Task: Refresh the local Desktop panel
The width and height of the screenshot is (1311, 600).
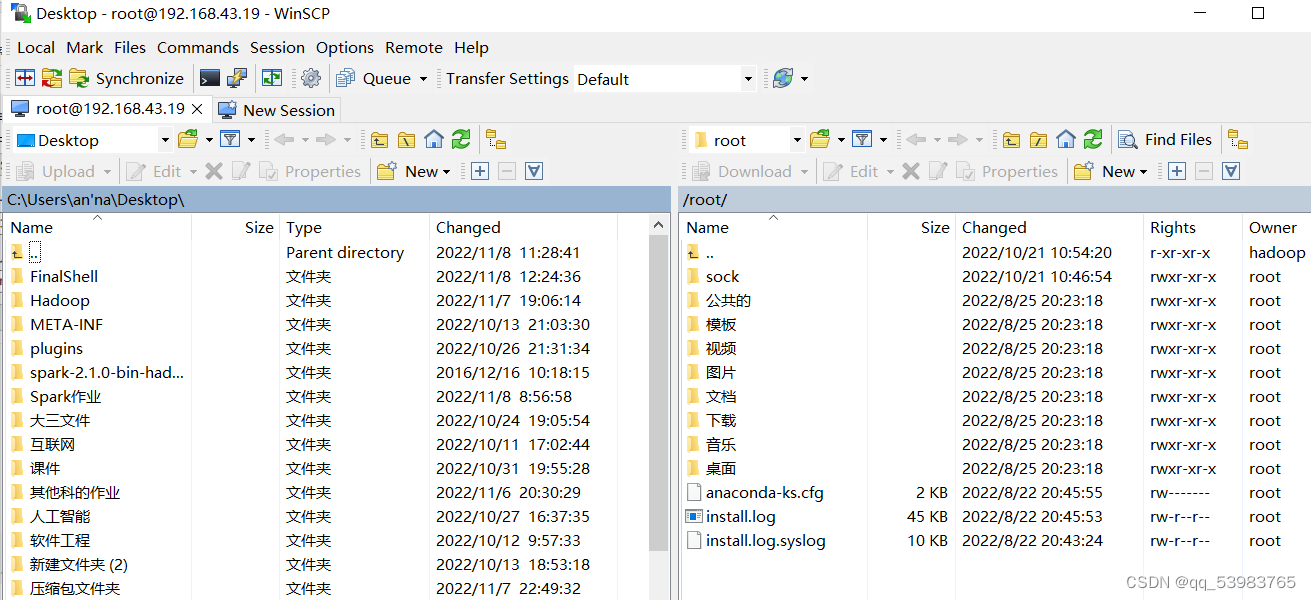Action: pyautogui.click(x=460, y=139)
